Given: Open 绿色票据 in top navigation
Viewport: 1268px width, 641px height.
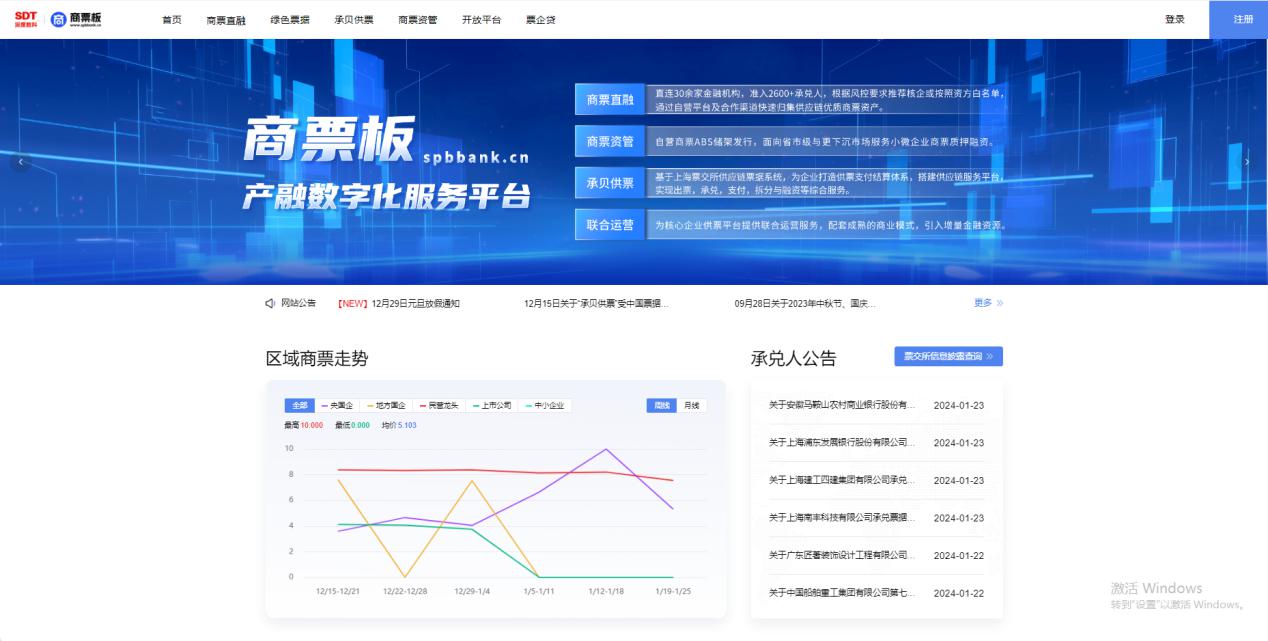Looking at the screenshot, I should point(290,20).
